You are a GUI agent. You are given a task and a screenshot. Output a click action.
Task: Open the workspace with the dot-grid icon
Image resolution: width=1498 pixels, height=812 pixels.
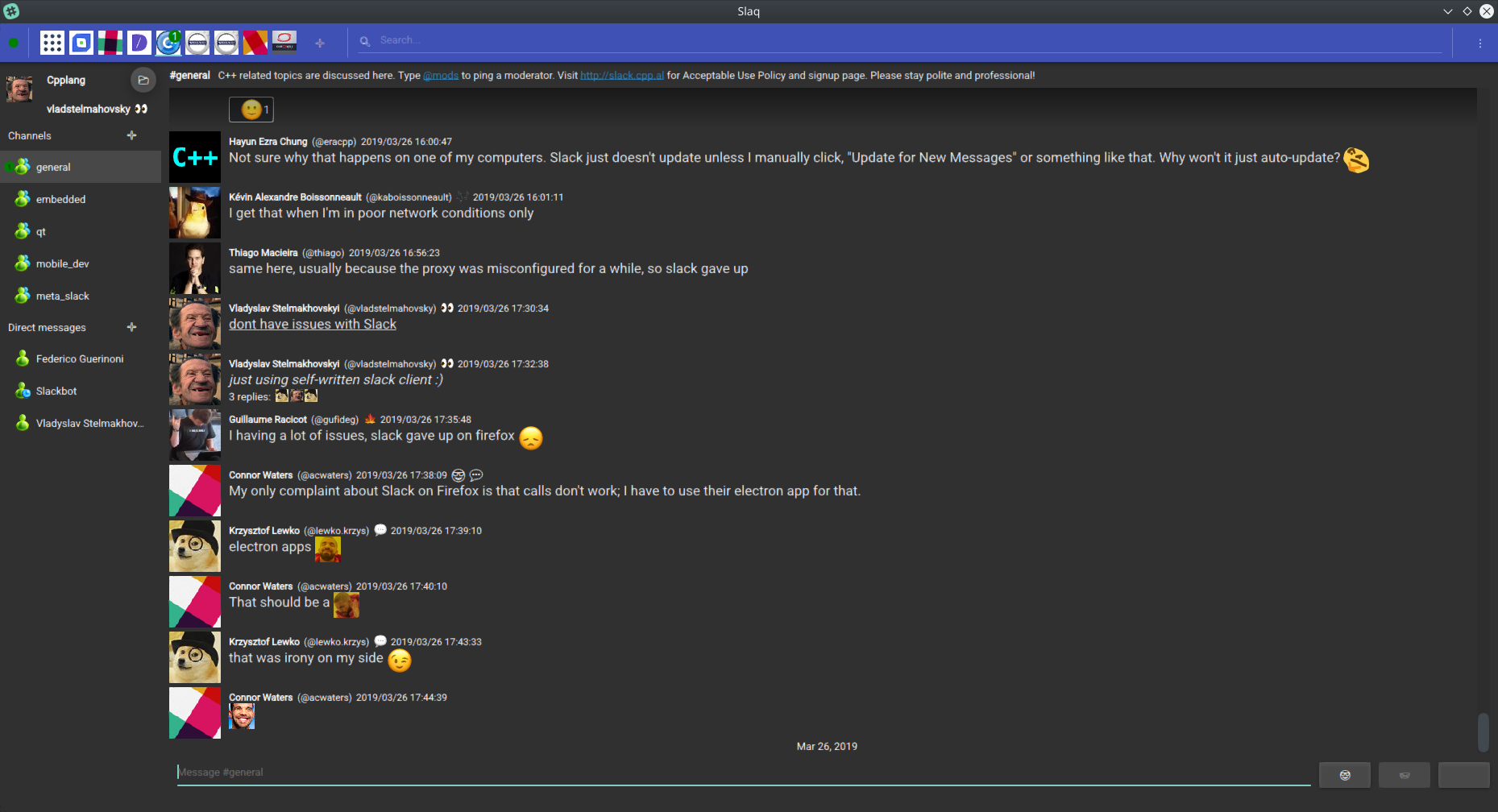(52, 43)
